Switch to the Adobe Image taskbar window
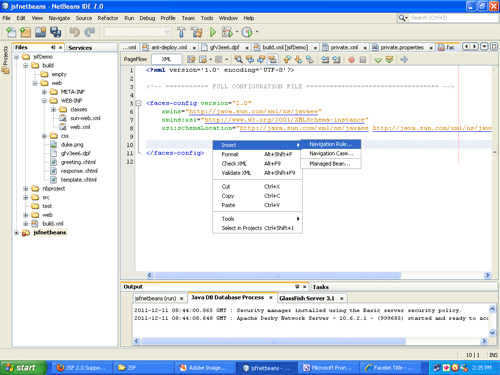Viewport: 500px width, 375px height. [204, 368]
